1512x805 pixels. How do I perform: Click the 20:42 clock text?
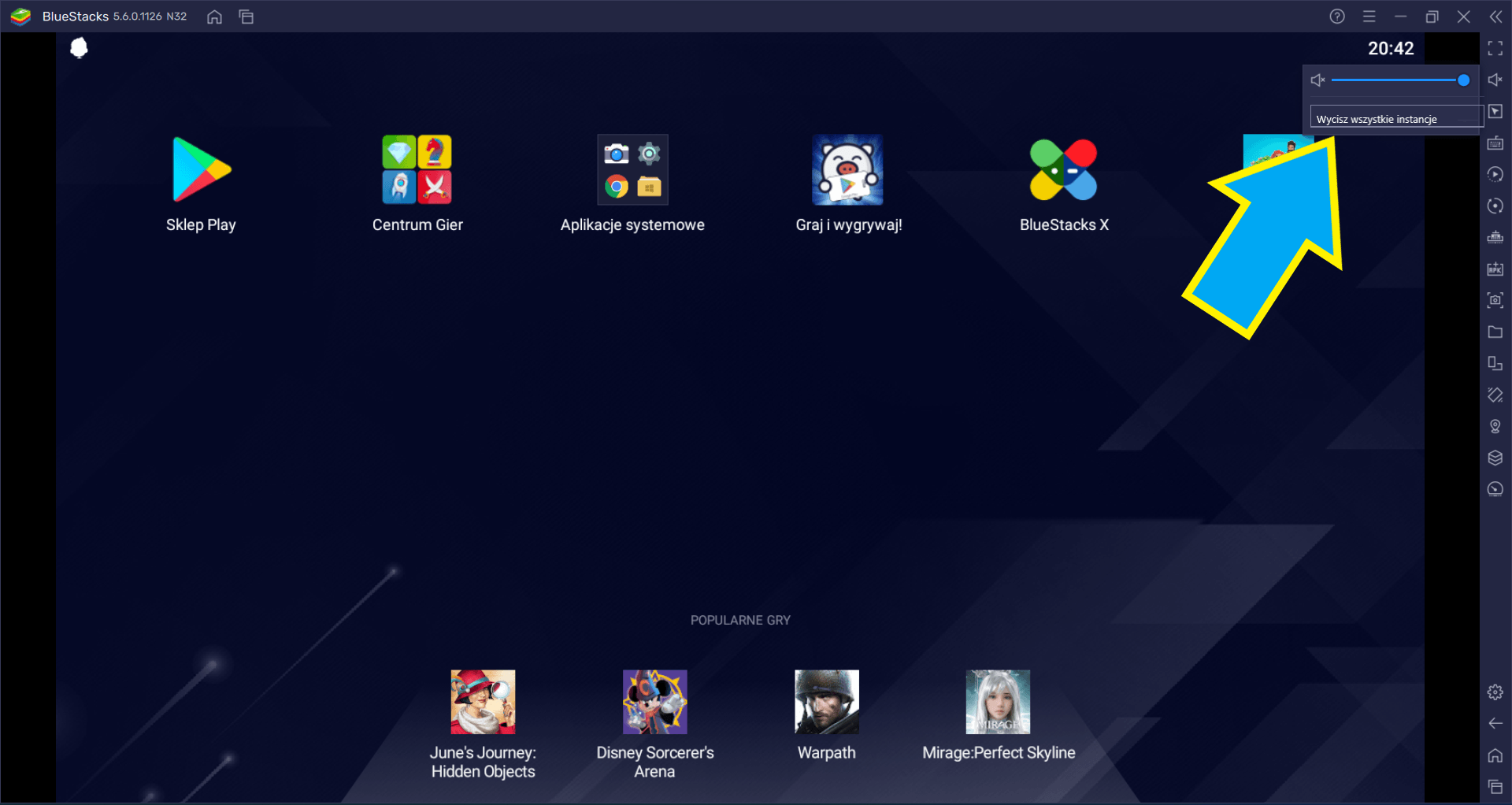[x=1391, y=49]
